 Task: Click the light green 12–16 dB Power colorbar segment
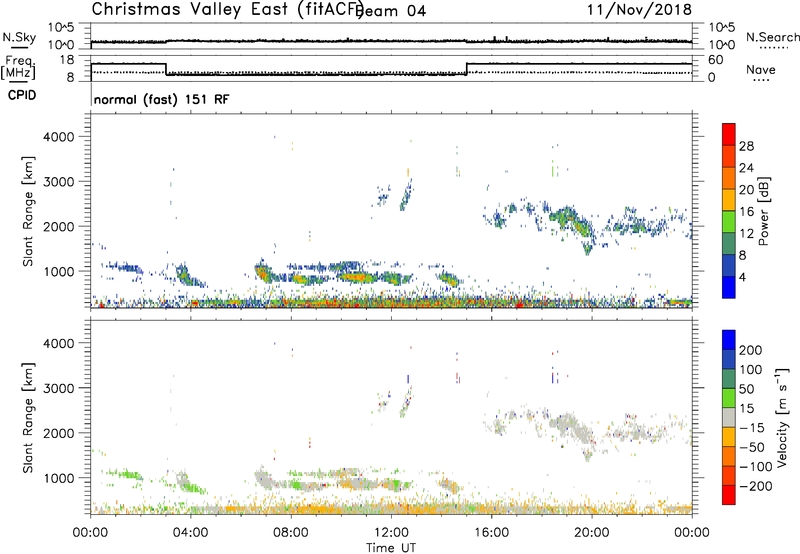(x=729, y=221)
